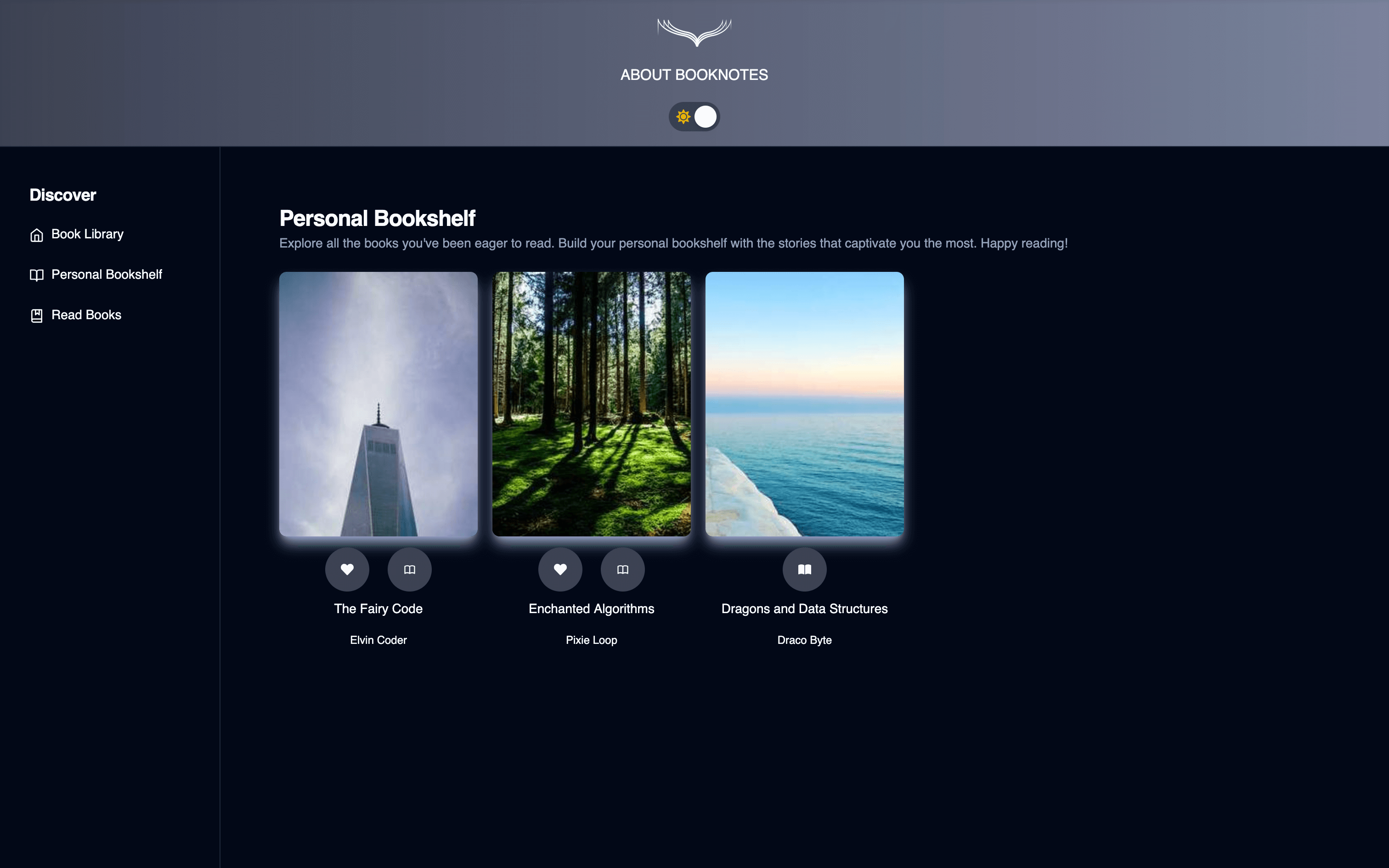
Task: Click bookmark icon beside Read Books
Action: coord(37,316)
